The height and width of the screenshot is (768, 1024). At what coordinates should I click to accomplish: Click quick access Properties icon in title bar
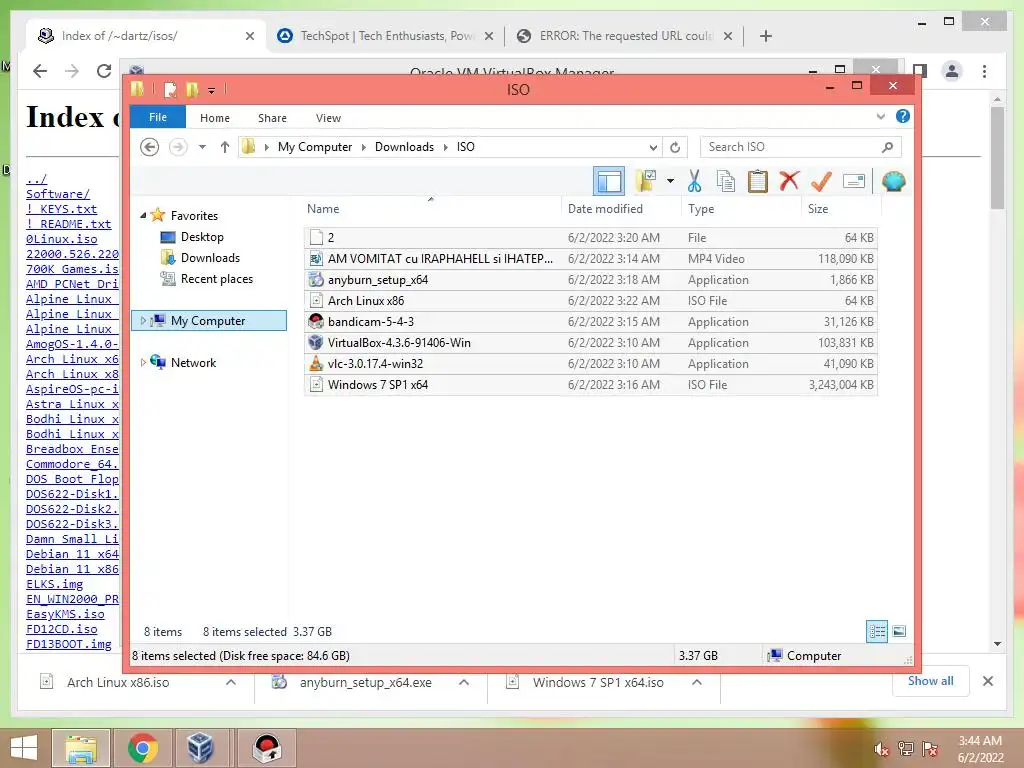(x=170, y=89)
